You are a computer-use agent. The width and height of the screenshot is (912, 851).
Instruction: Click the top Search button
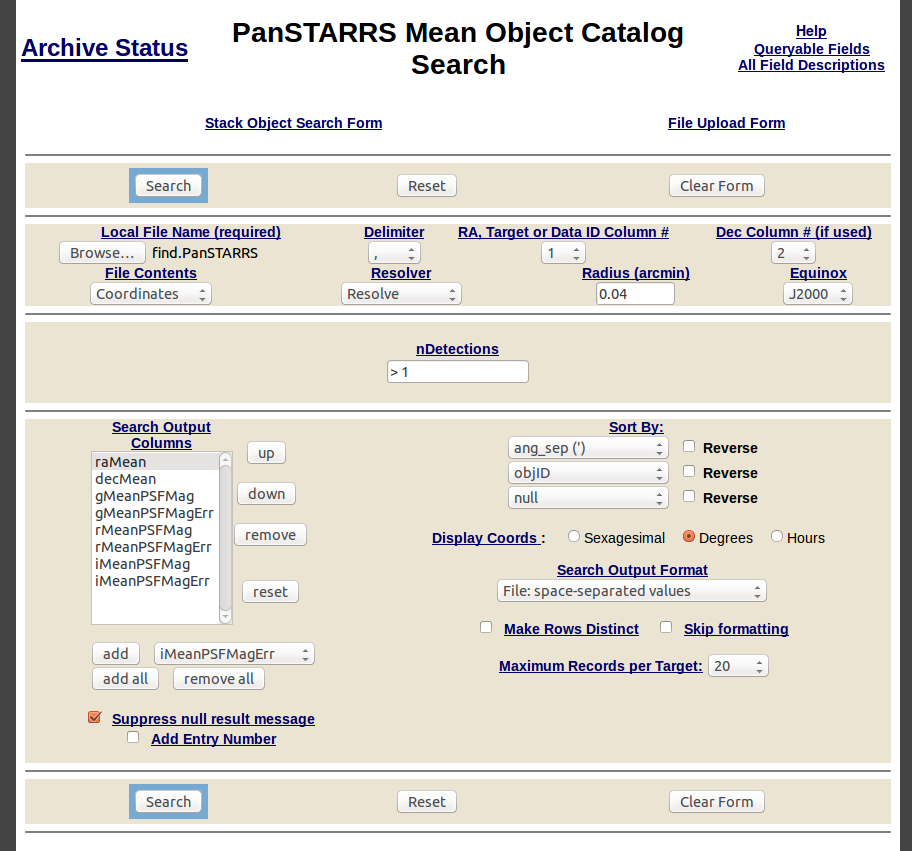click(x=168, y=186)
